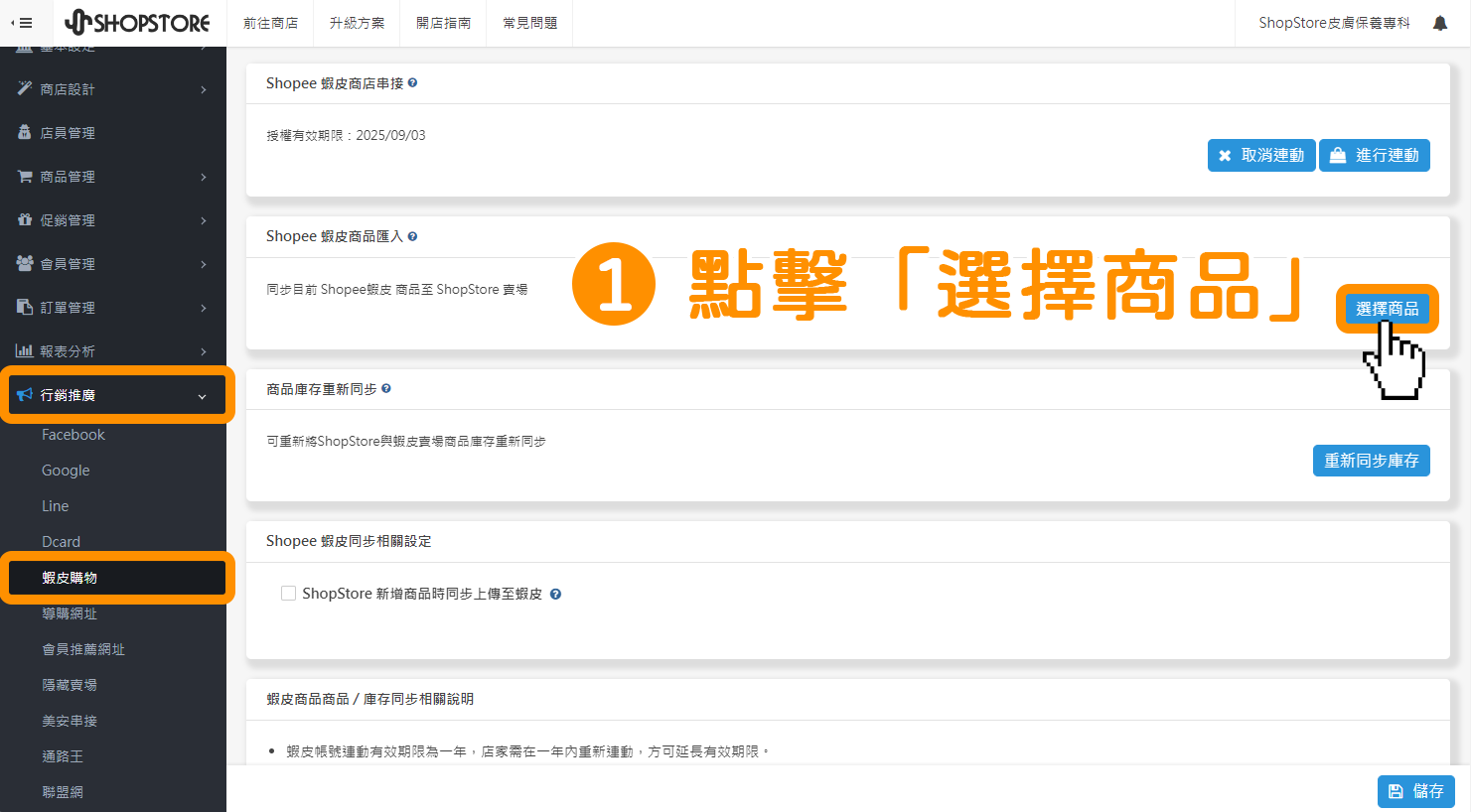Click help icon next to Shopee 蝦皮商店串接
This screenshot has height=812, width=1471.
pyautogui.click(x=412, y=83)
